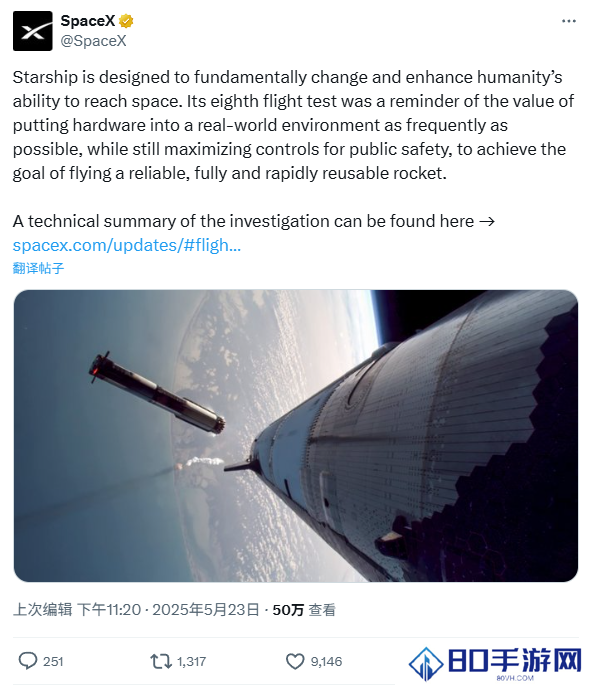Click the SpaceX display name
The height and width of the screenshot is (690, 595).
point(88,21)
